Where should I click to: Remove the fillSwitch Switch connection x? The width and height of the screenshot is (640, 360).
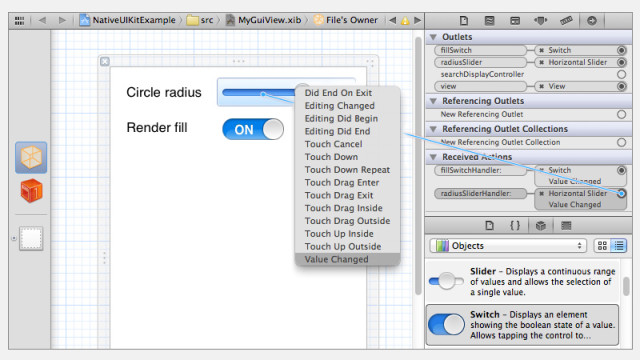click(542, 50)
